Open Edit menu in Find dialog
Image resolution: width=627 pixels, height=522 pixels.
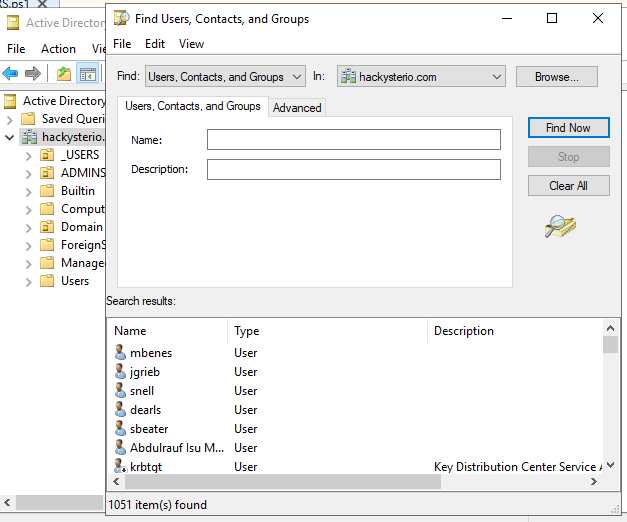(x=155, y=44)
